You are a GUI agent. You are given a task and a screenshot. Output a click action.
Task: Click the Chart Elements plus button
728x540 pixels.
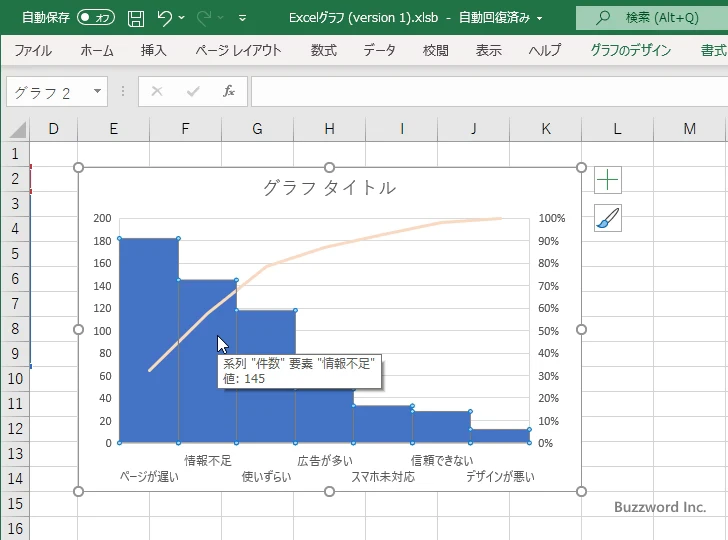click(x=608, y=180)
